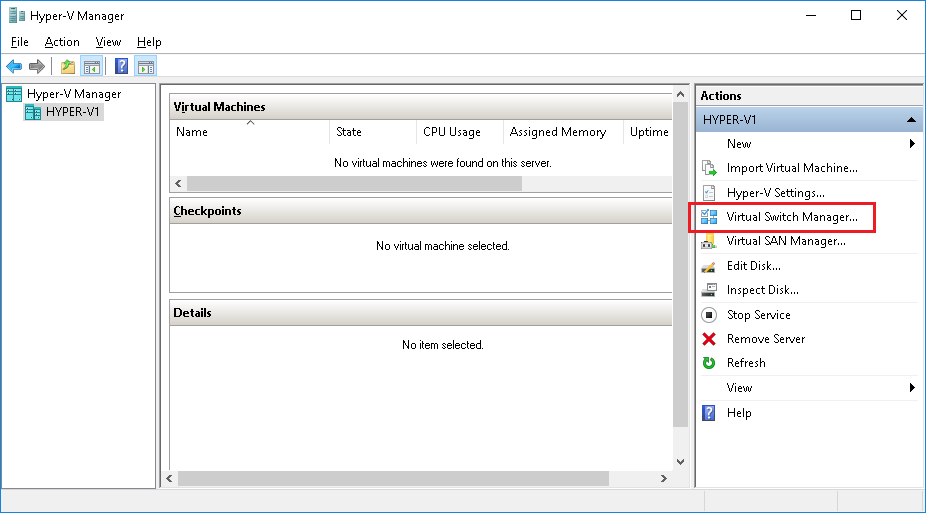Sort by the Name column header
This screenshot has height=513, width=926.
249,132
